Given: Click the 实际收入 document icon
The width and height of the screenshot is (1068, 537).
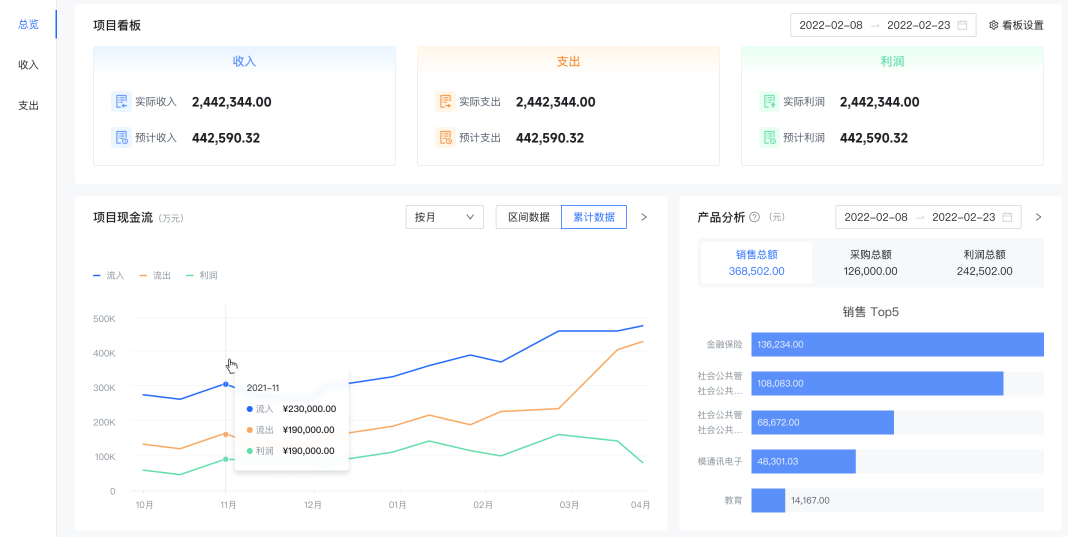Looking at the screenshot, I should pyautogui.click(x=121, y=102).
